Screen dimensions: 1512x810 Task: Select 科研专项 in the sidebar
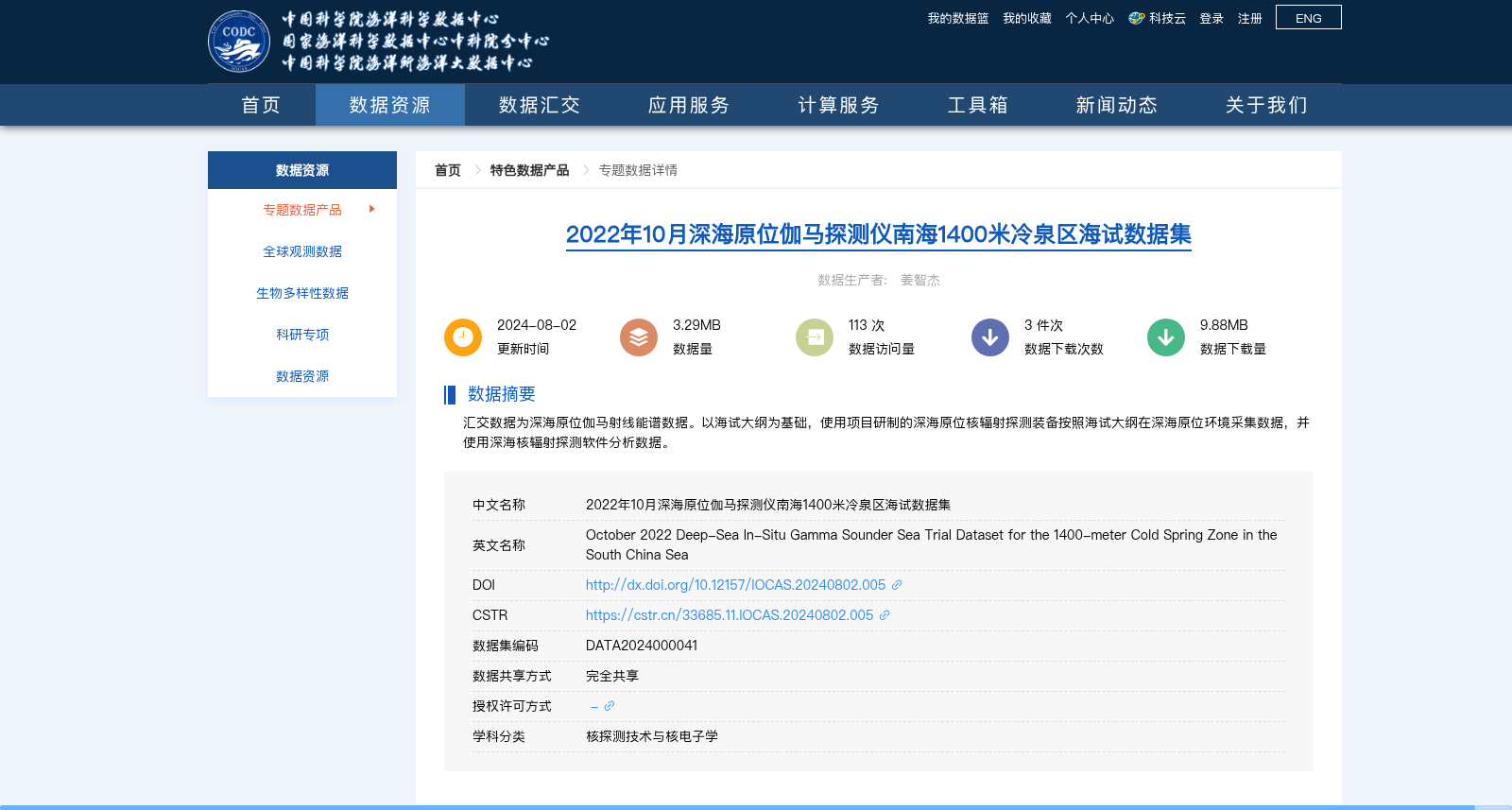[302, 335]
